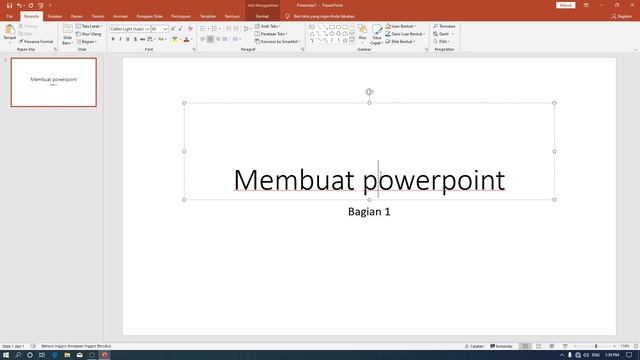Open Efek Bentuk (Shape Effects) dropdown
The width and height of the screenshot is (640, 360).
point(400,42)
